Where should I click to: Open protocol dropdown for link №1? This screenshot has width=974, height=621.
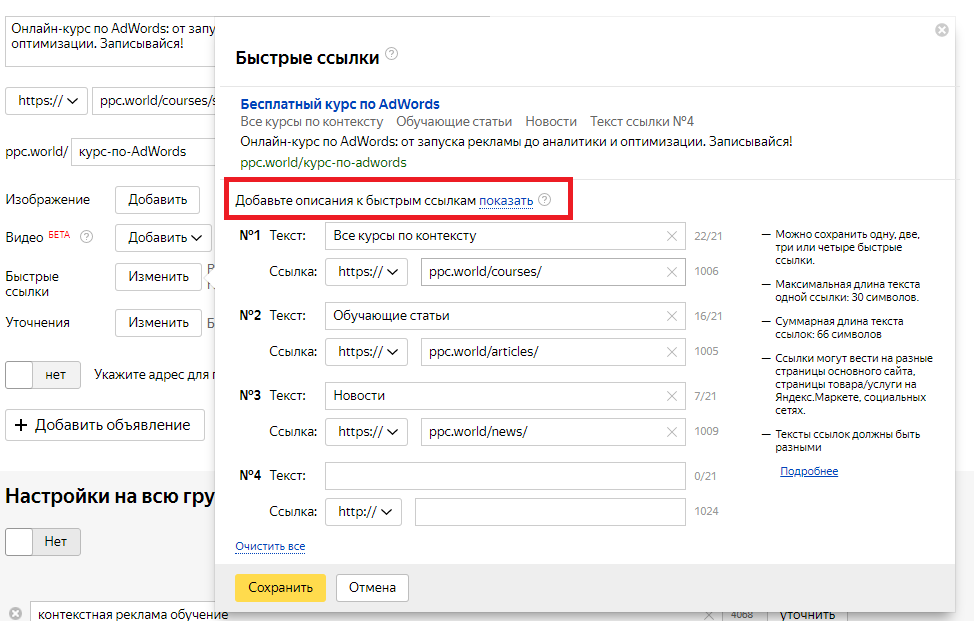(x=366, y=272)
